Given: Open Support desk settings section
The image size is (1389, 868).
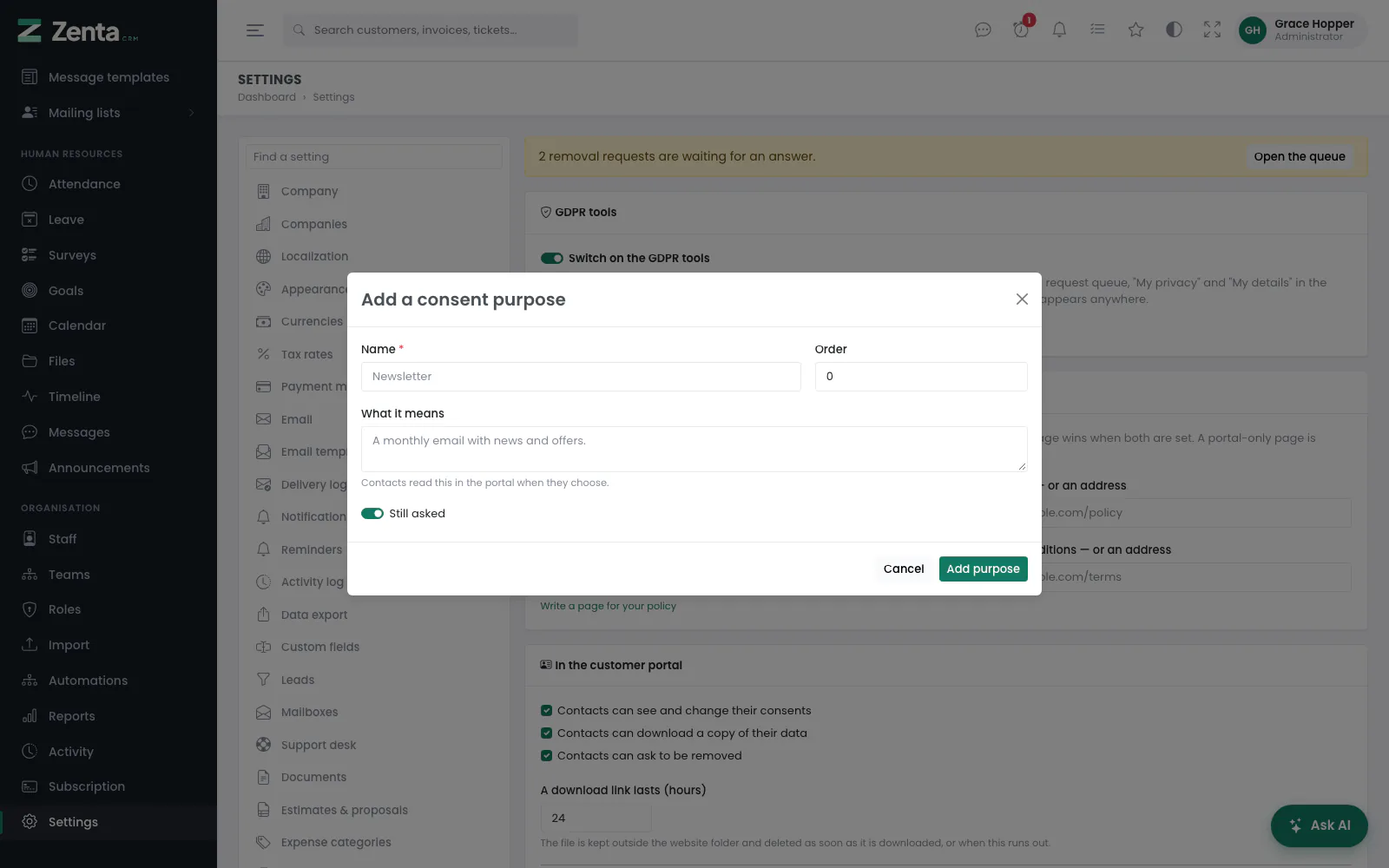Looking at the screenshot, I should click(x=374, y=746).
